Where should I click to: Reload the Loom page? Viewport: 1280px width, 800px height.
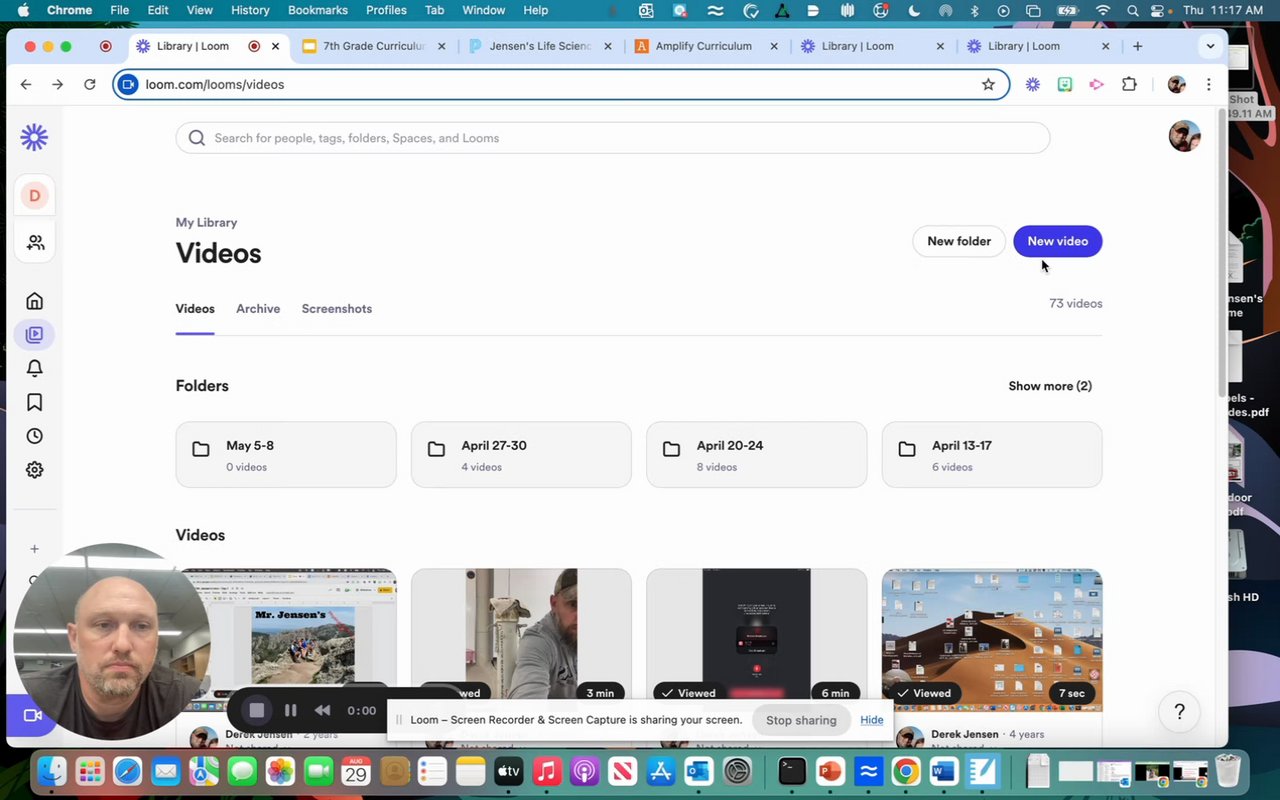(x=90, y=85)
